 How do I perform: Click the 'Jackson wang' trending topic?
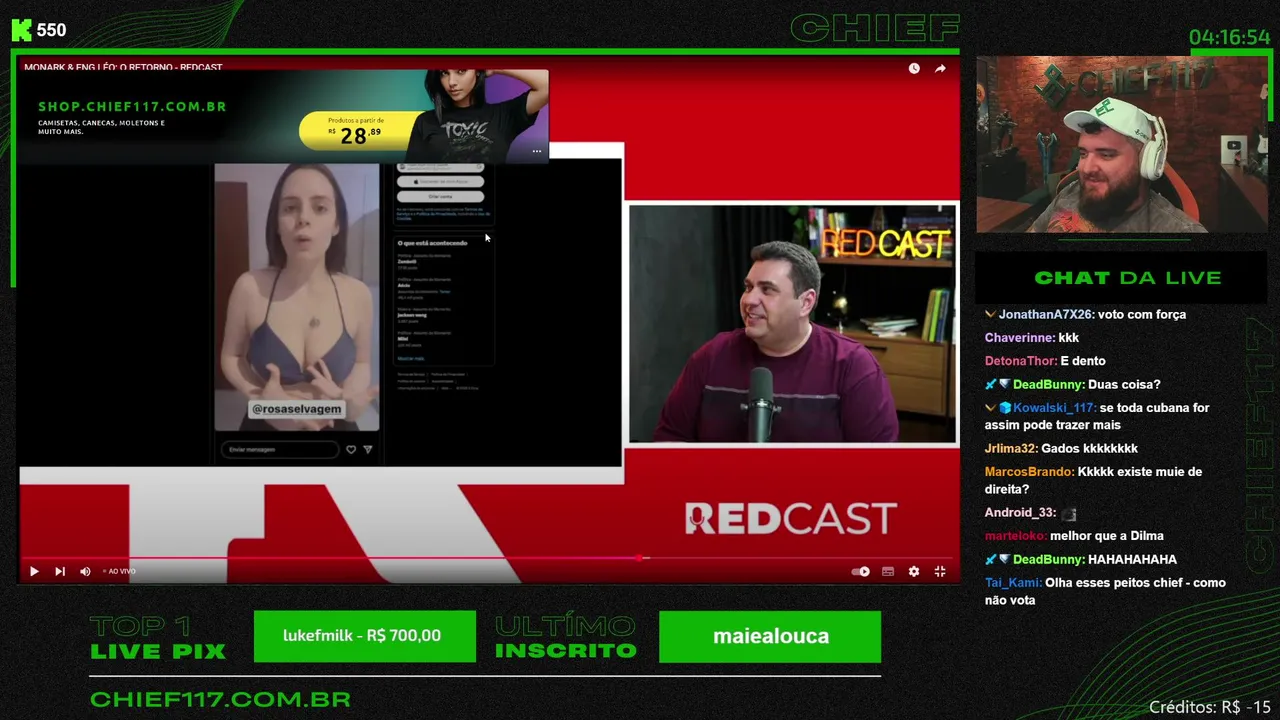pyautogui.click(x=412, y=314)
